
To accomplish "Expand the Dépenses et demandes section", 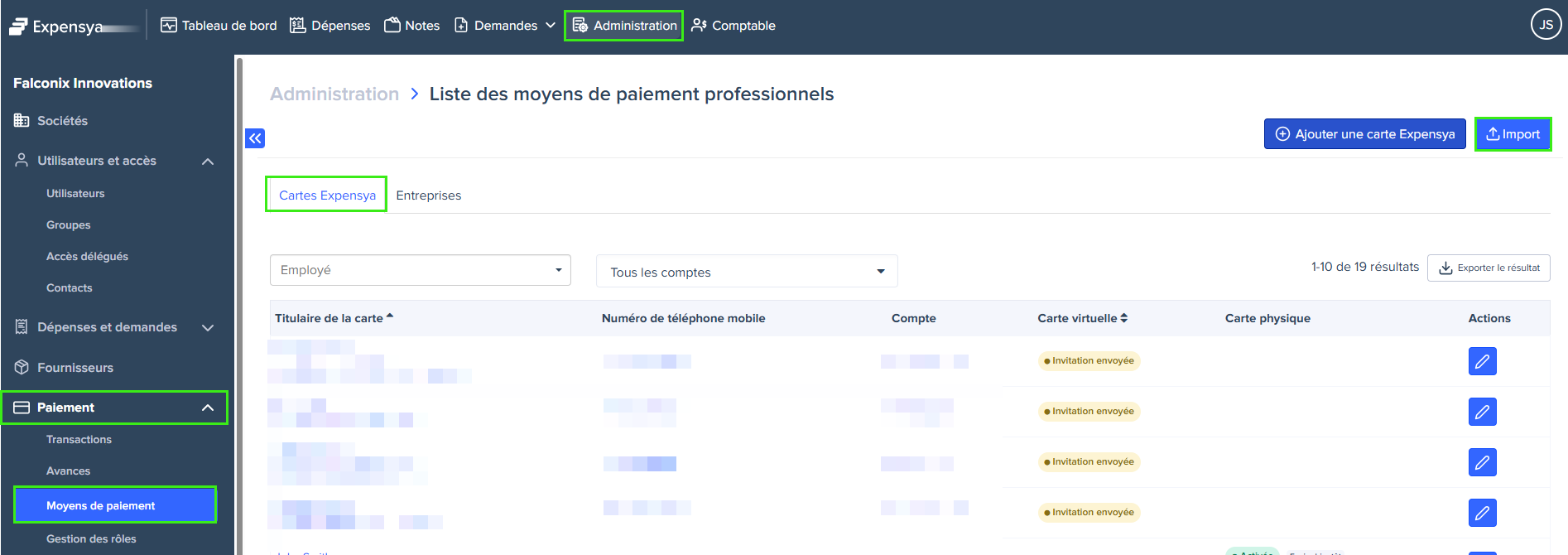I will [x=208, y=327].
